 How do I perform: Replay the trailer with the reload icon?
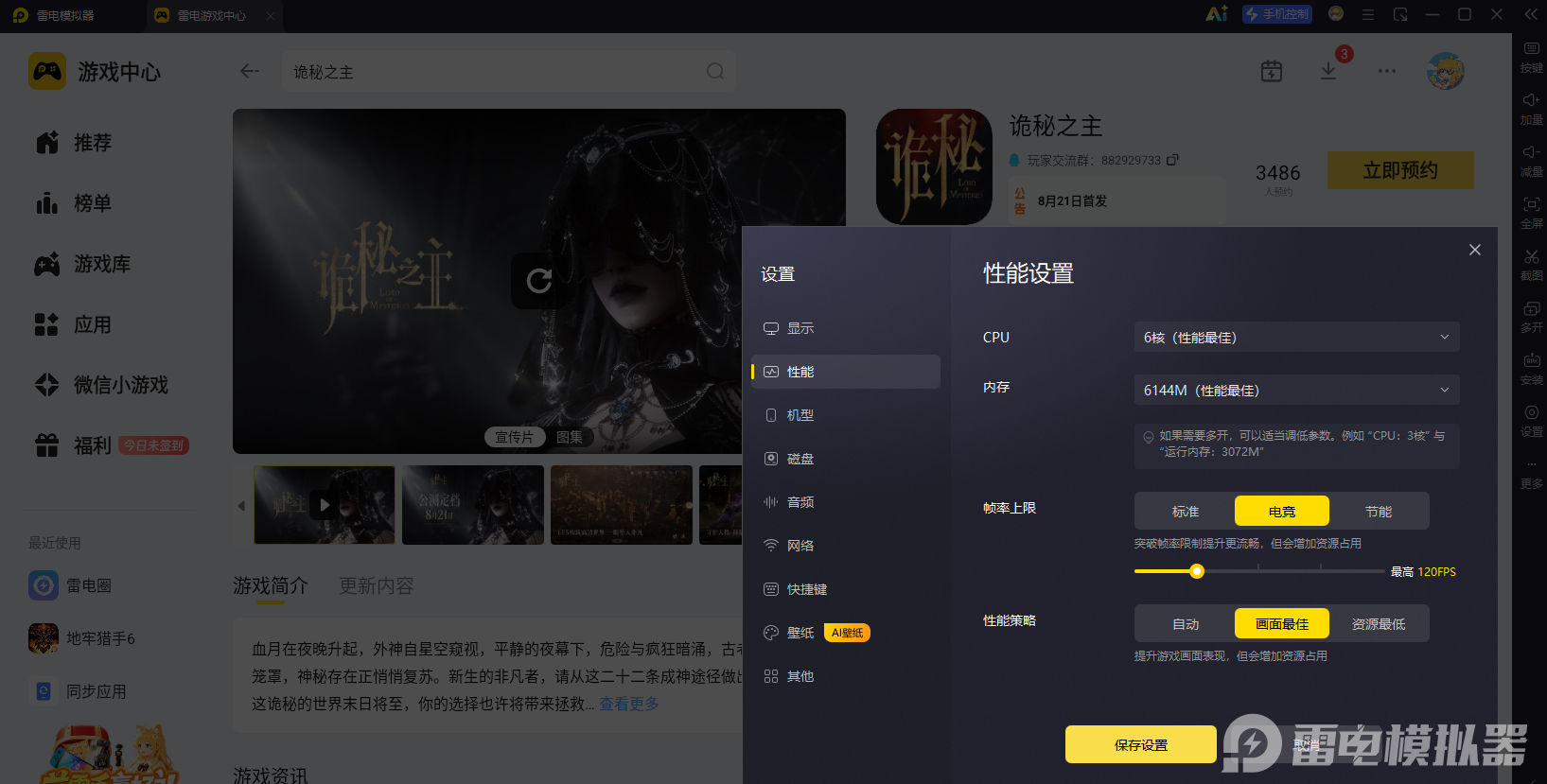pos(539,280)
